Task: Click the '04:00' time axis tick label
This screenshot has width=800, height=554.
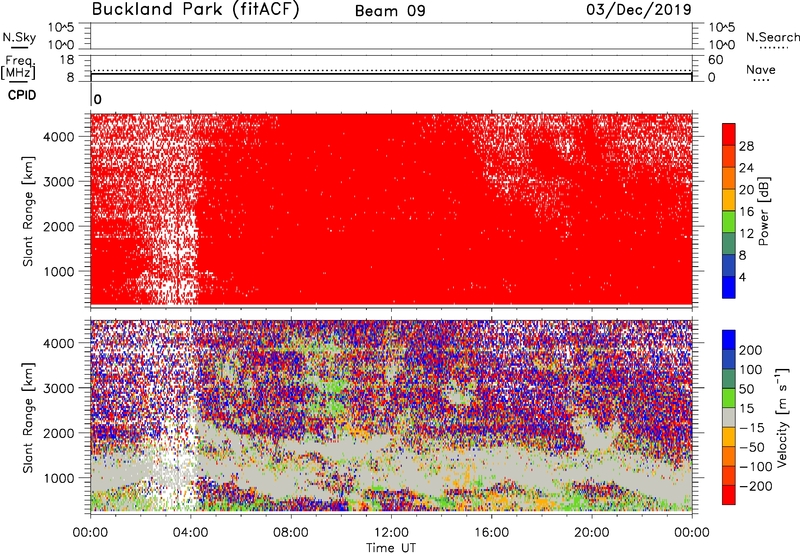Action: (191, 533)
